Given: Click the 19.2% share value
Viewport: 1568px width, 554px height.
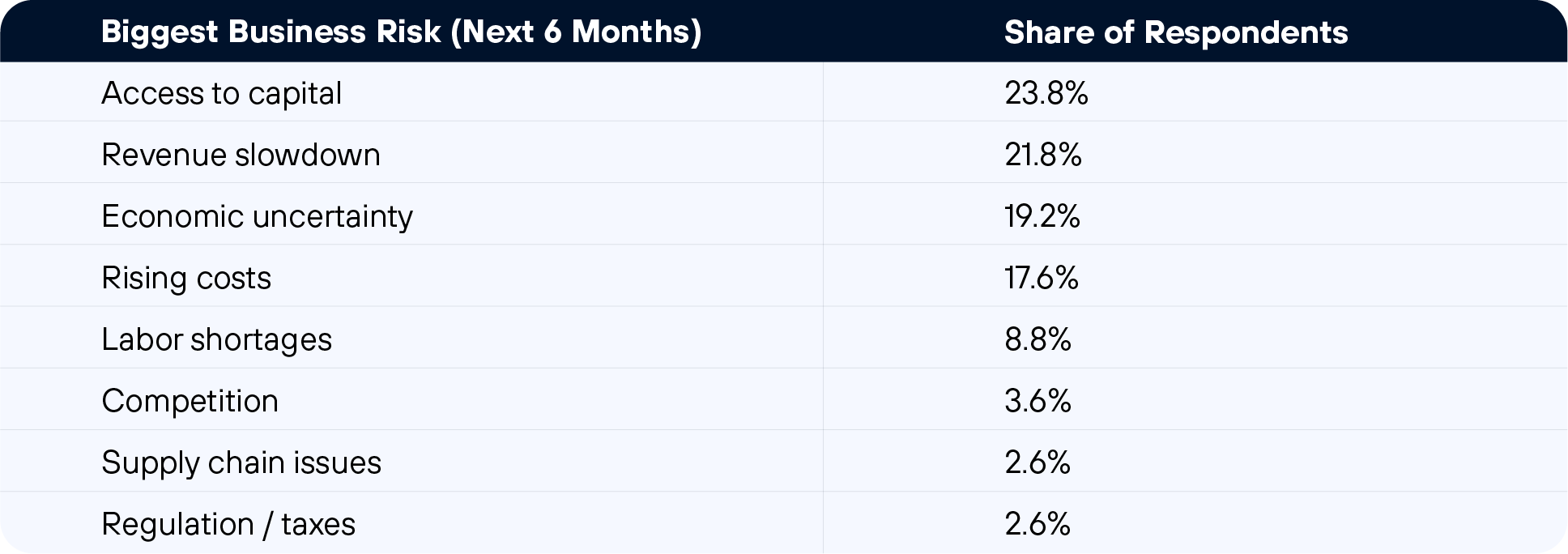Looking at the screenshot, I should click(1042, 216).
